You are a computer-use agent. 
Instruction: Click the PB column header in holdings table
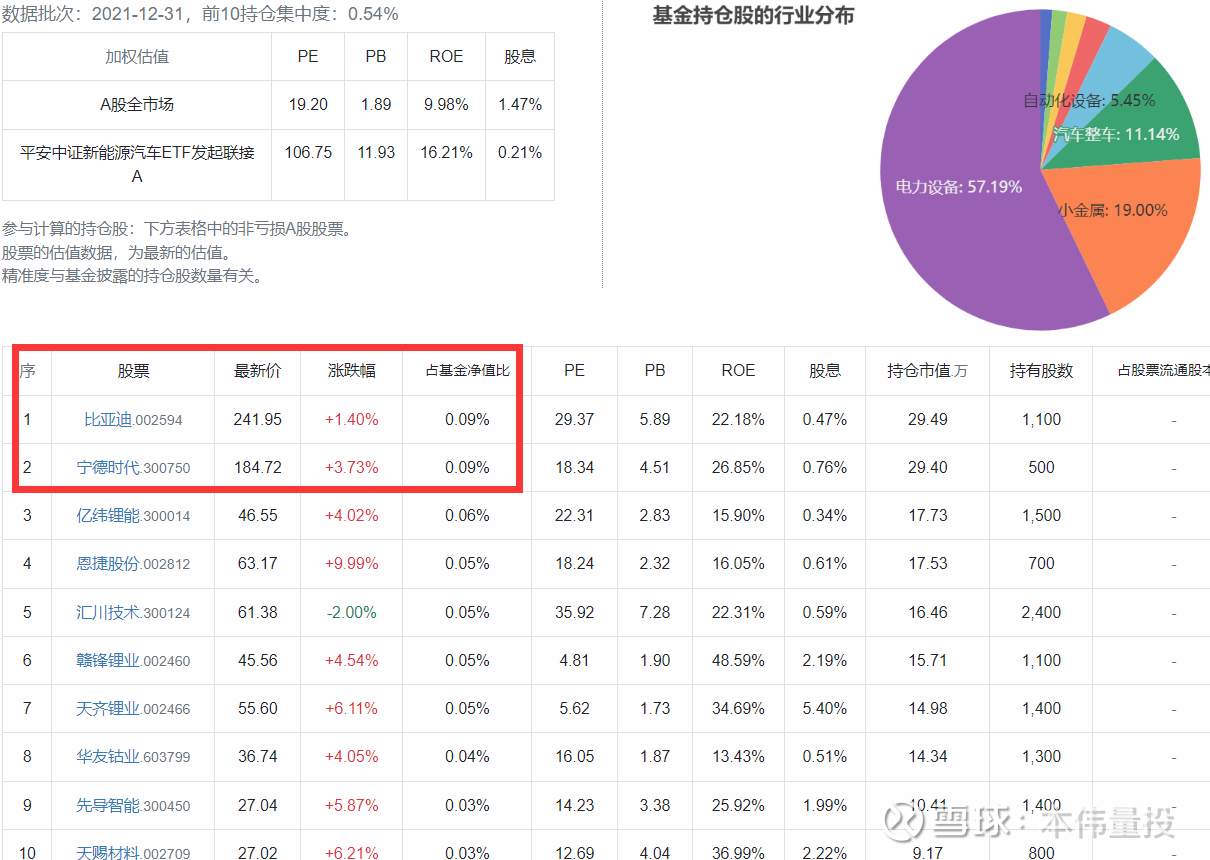[x=655, y=371]
